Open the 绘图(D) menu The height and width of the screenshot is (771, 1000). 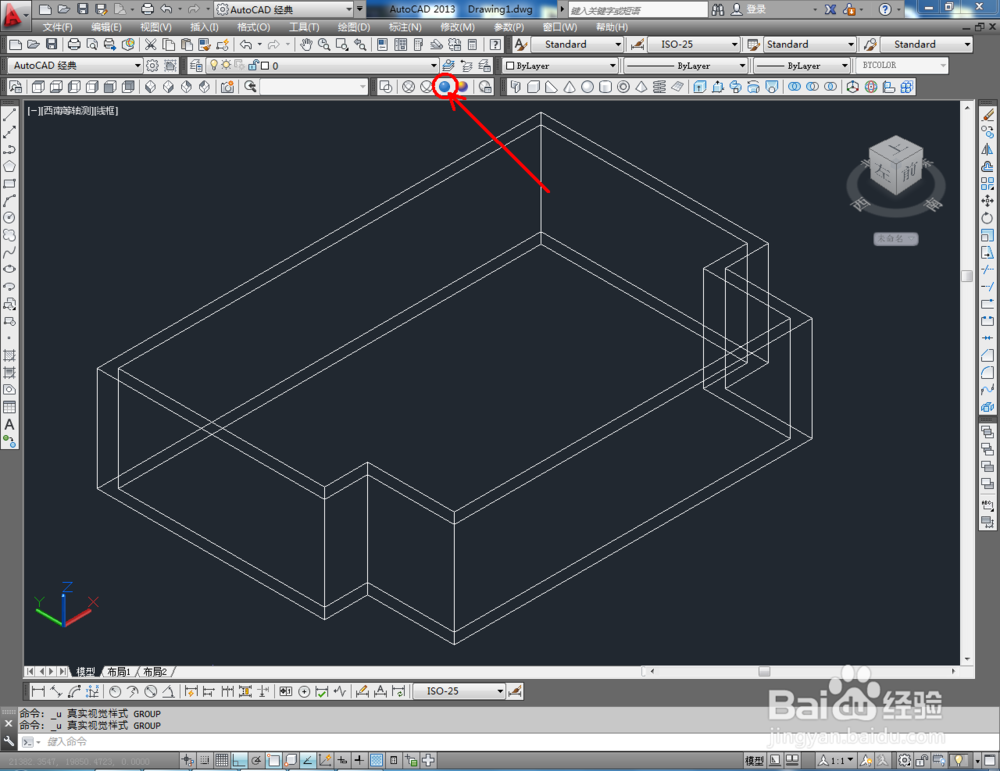[x=353, y=27]
